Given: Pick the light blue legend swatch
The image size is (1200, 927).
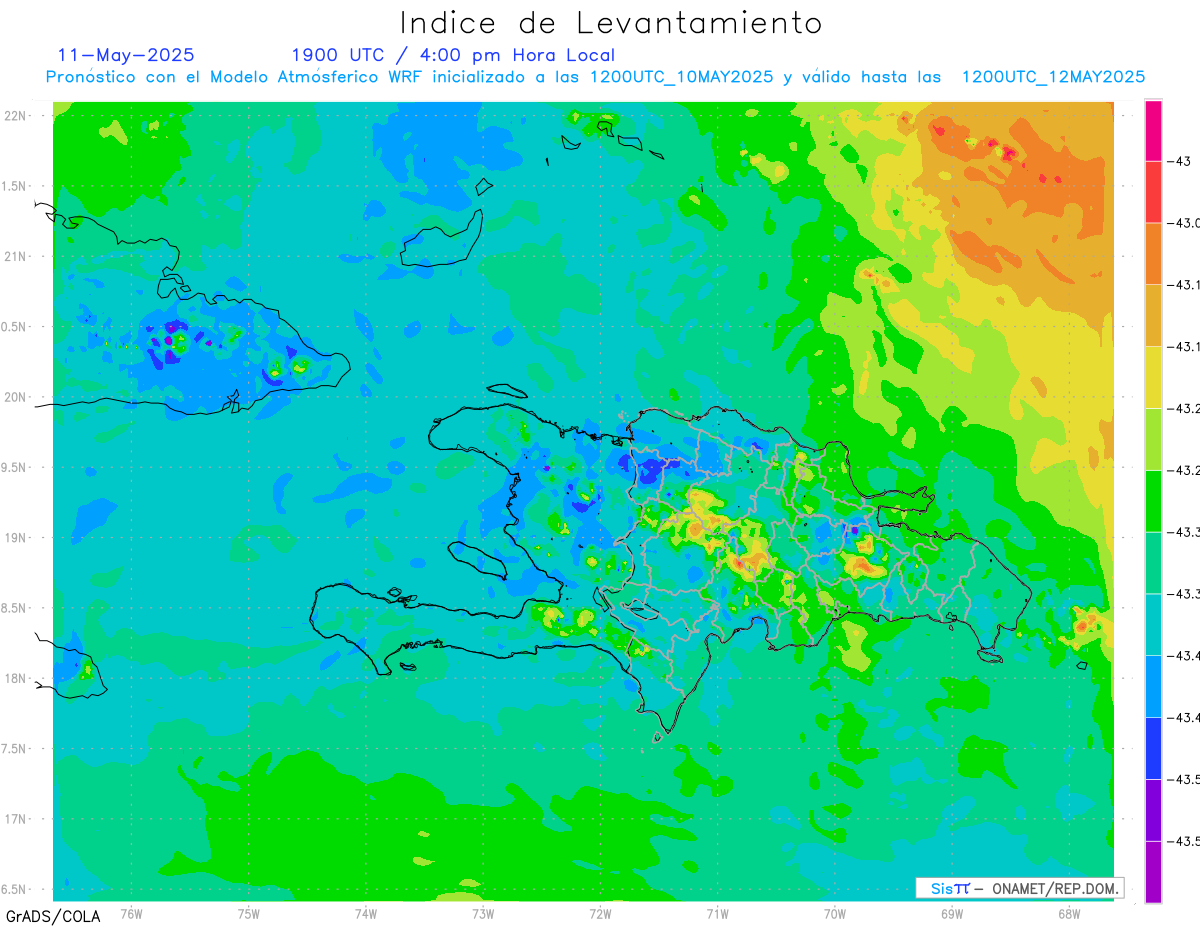Looking at the screenshot, I should (1153, 686).
